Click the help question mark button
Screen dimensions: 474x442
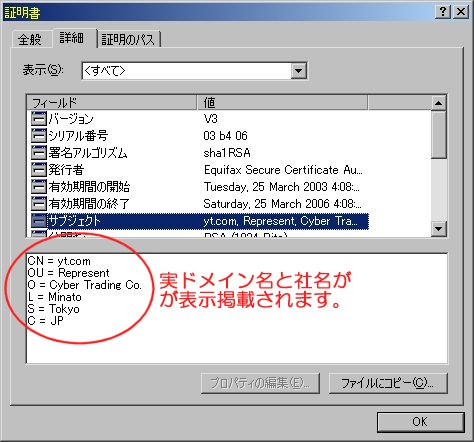pyautogui.click(x=443, y=12)
